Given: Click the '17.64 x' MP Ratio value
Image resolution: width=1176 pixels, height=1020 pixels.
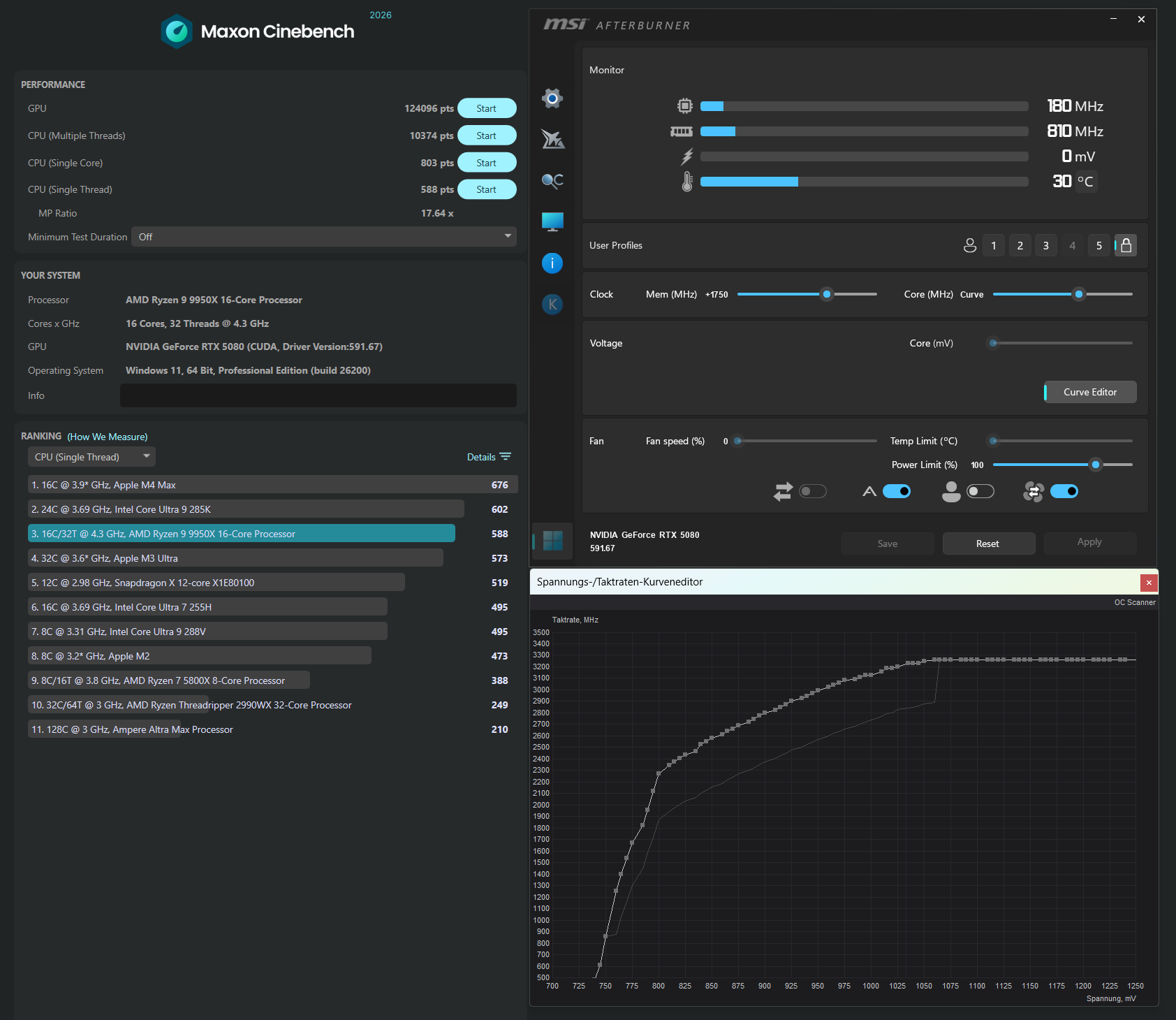Looking at the screenshot, I should click(x=437, y=213).
